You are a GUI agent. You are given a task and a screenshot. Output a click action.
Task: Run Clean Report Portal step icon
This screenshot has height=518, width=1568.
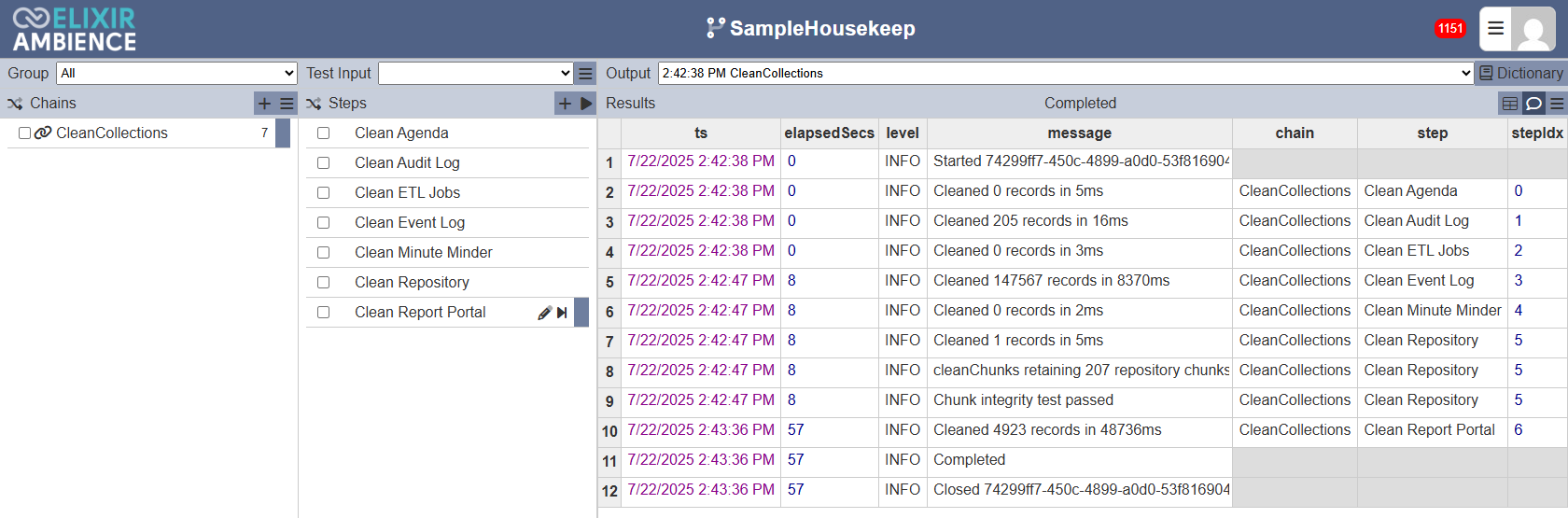(562, 313)
